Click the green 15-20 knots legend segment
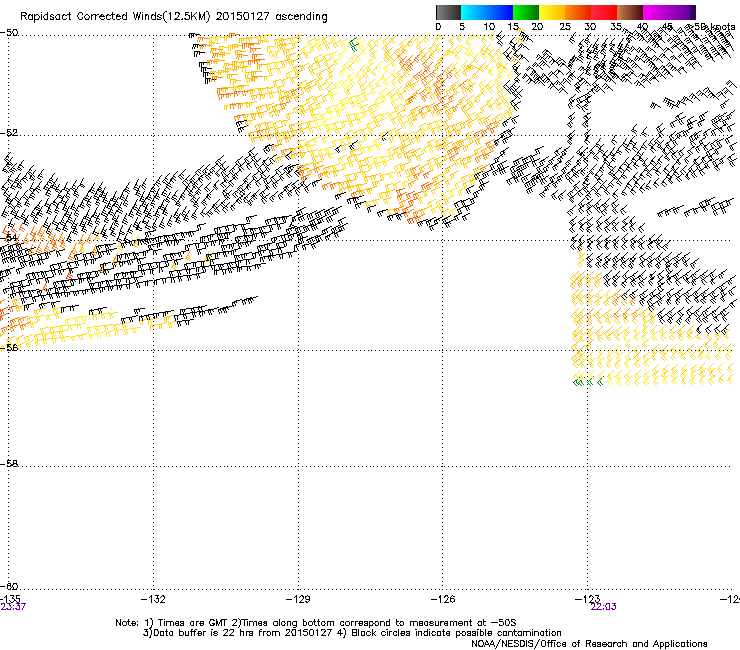This screenshot has width=740, height=650. tap(526, 12)
